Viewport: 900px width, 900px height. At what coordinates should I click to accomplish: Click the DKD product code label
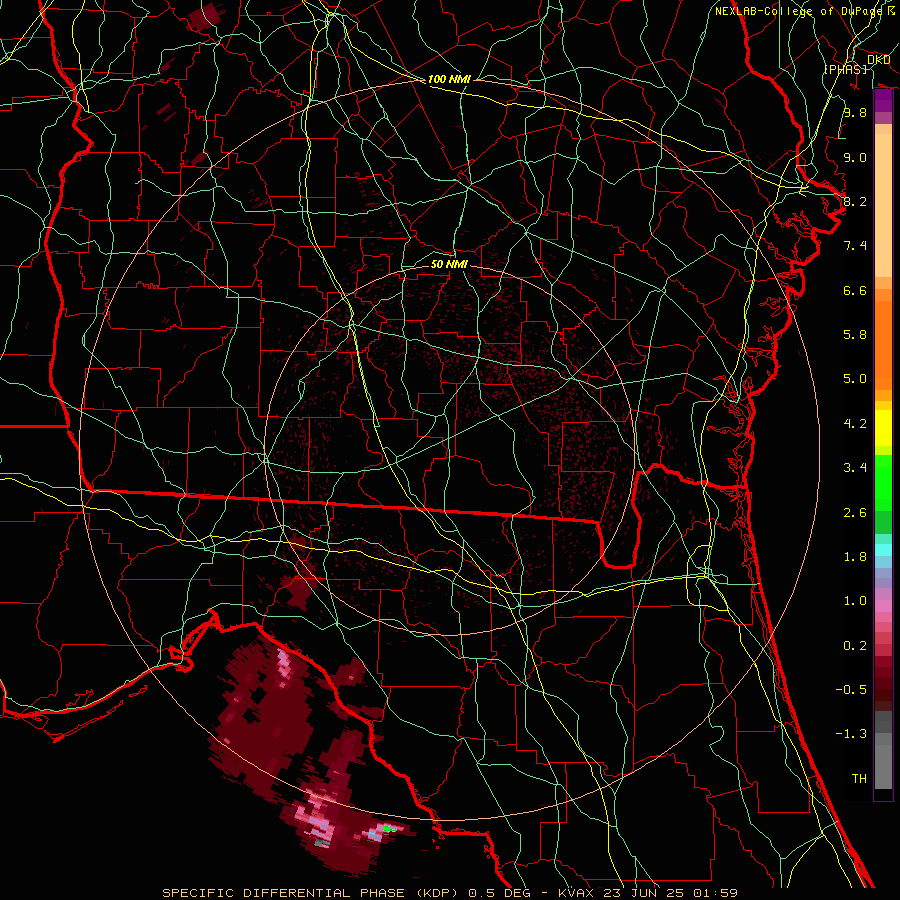tap(878, 60)
